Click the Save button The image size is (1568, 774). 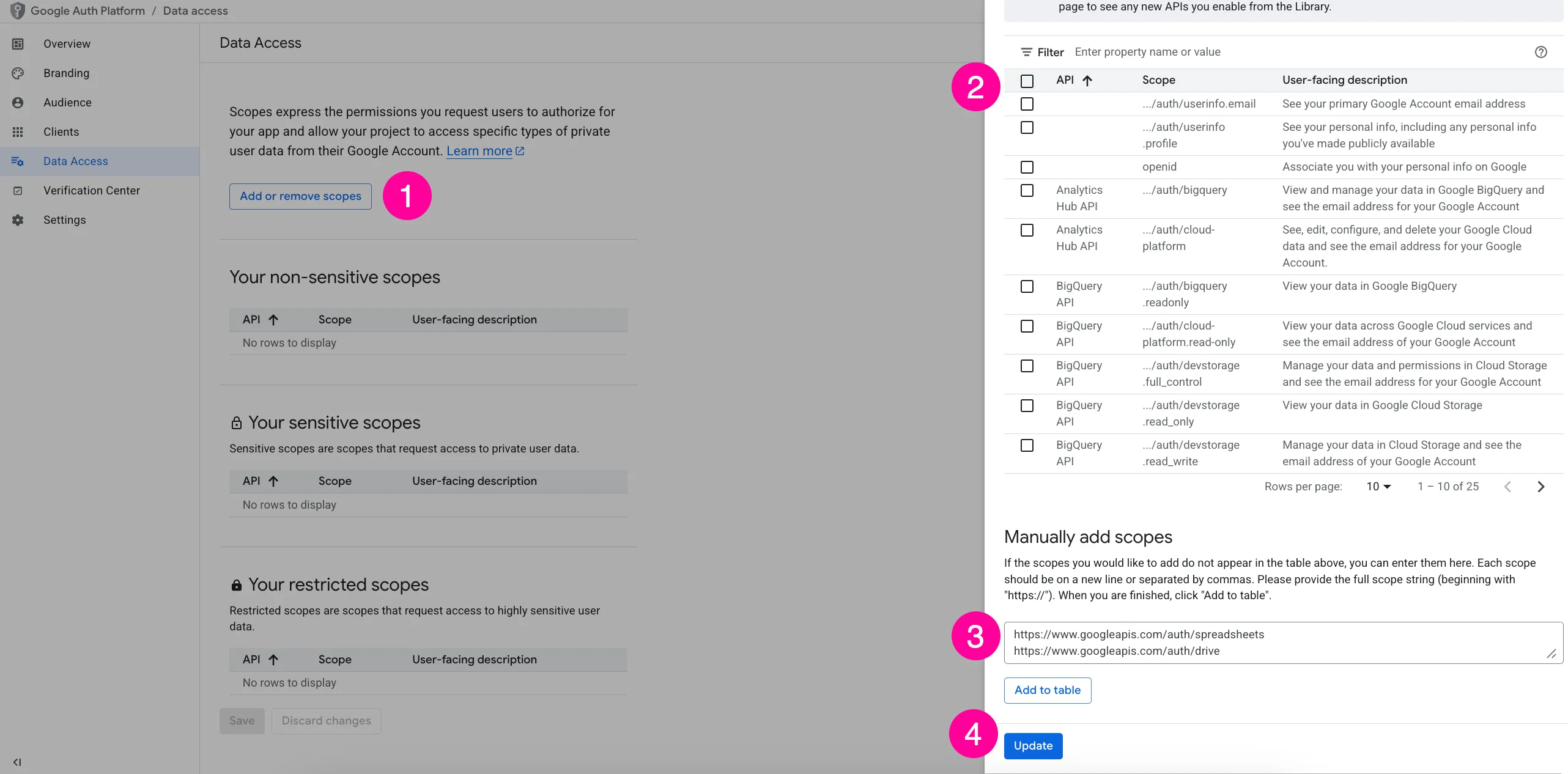242,721
